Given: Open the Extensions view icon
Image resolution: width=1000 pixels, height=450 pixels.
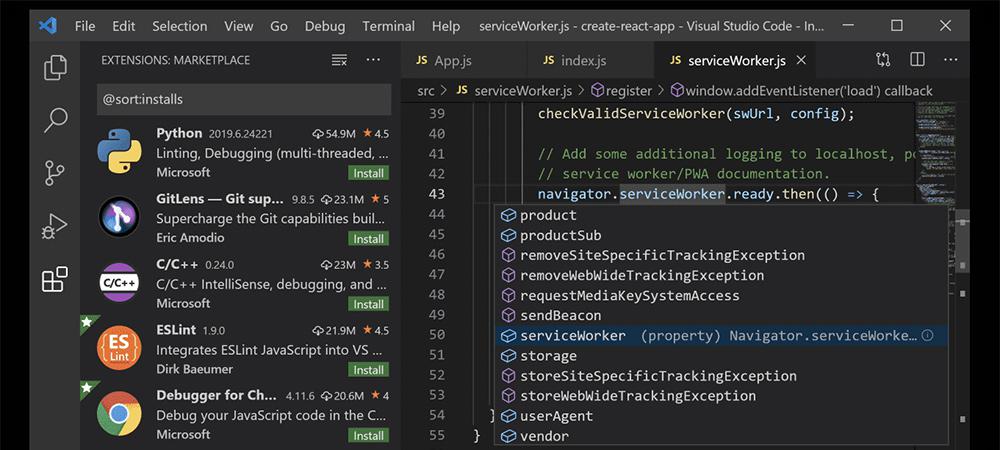Looking at the screenshot, I should click(55, 279).
